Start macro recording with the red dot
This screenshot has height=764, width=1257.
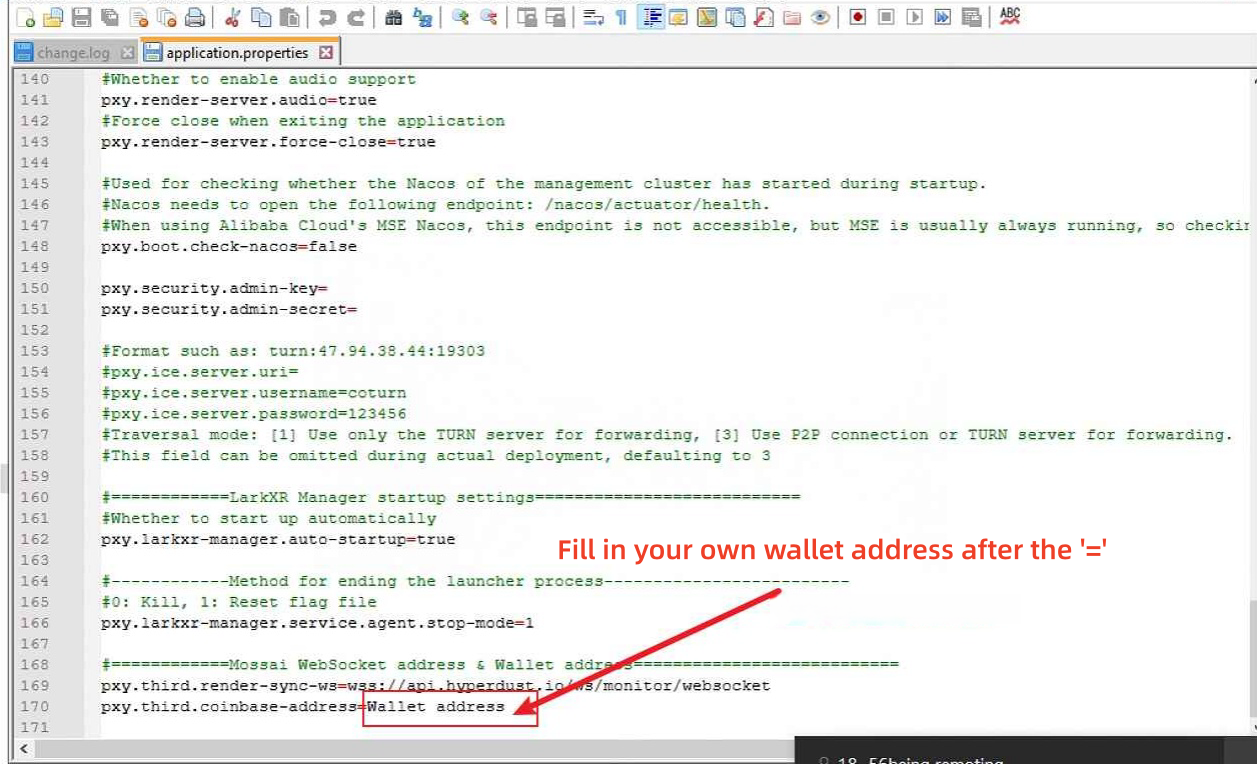(857, 17)
